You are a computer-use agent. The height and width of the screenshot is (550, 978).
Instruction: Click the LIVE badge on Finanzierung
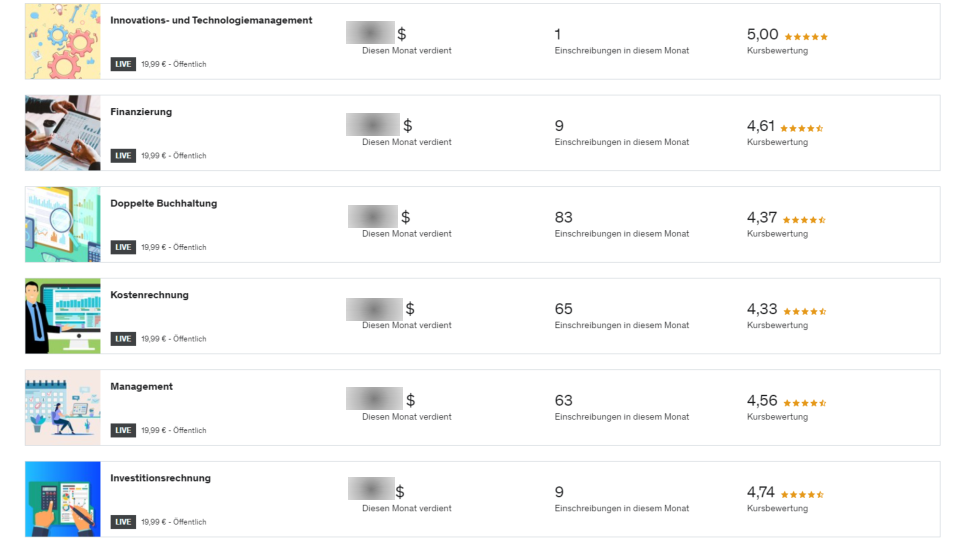(x=123, y=156)
